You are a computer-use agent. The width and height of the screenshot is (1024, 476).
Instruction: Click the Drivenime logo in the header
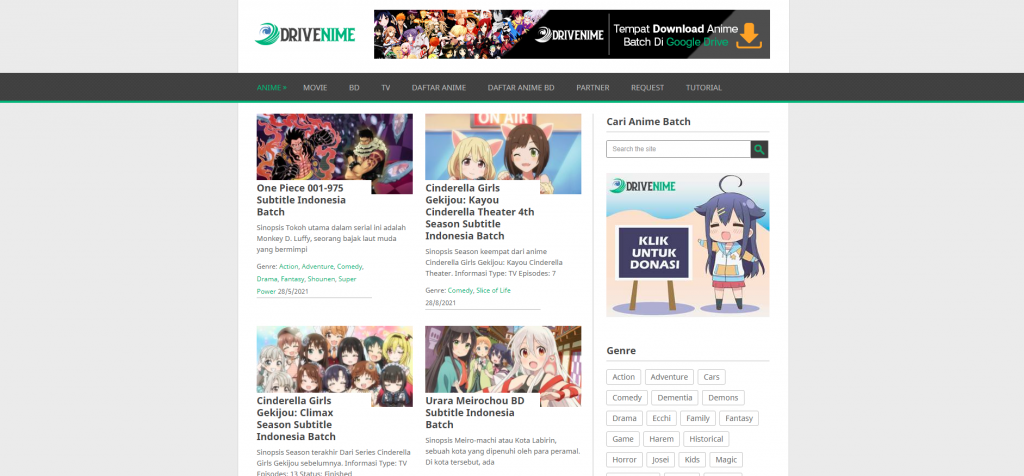[305, 34]
